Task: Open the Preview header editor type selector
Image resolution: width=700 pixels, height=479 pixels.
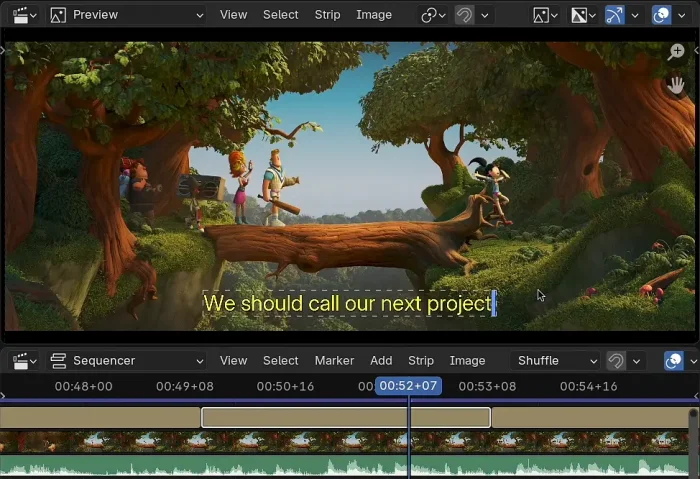Action: 25,15
